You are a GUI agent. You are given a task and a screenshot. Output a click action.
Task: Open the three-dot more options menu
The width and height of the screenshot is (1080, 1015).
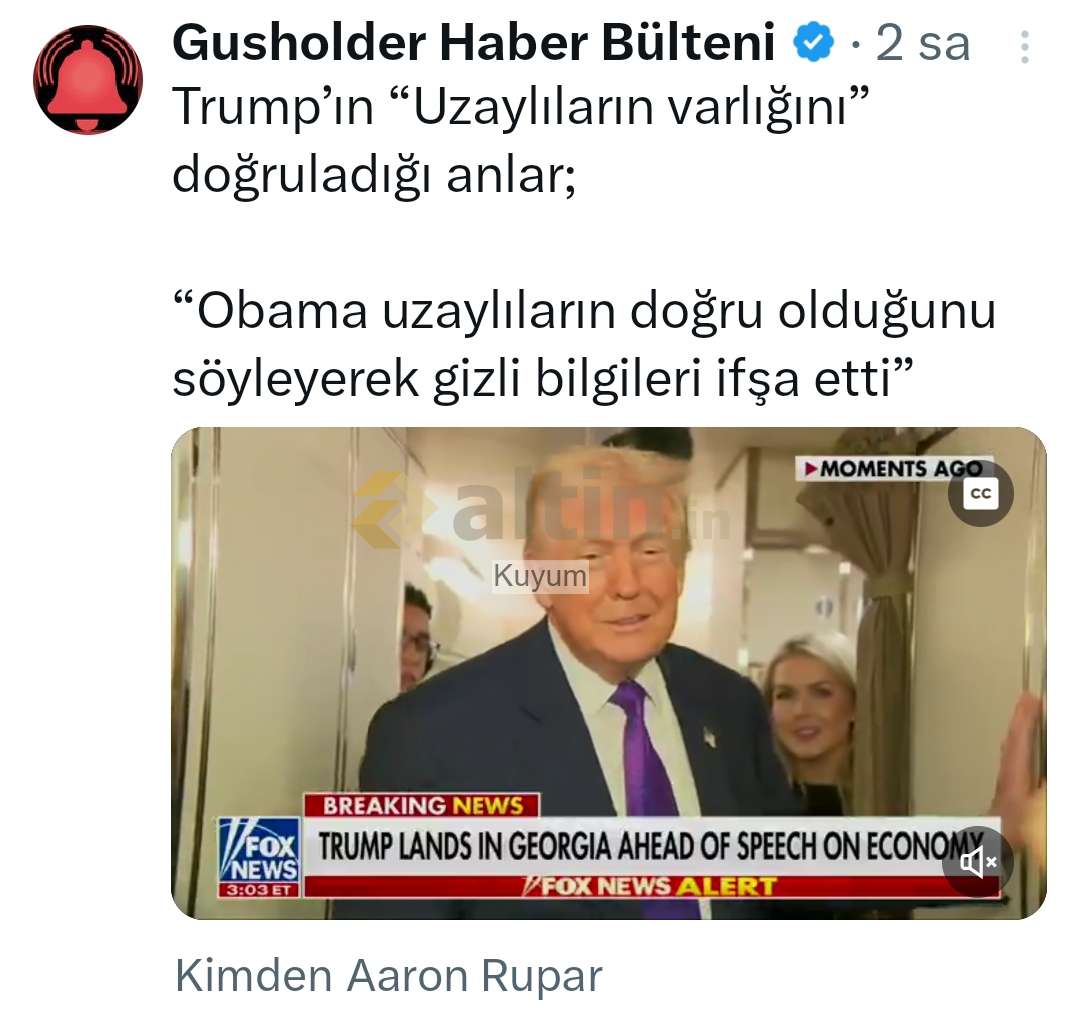(x=1025, y=47)
